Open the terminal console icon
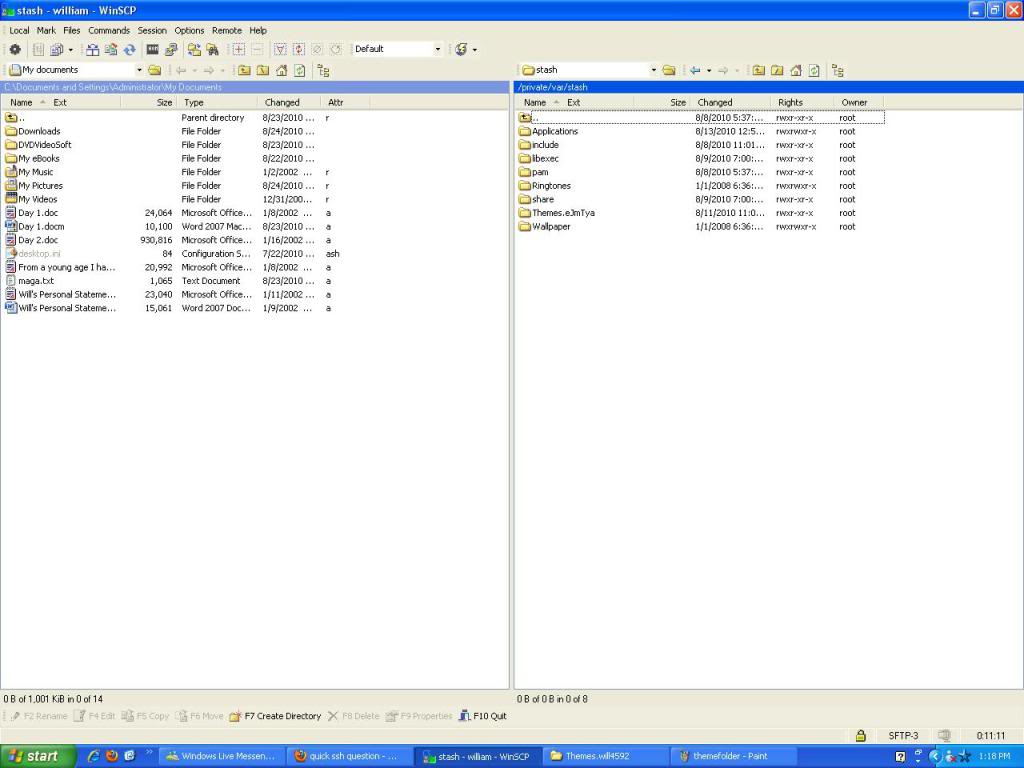The height and width of the screenshot is (768, 1024). click(x=153, y=49)
